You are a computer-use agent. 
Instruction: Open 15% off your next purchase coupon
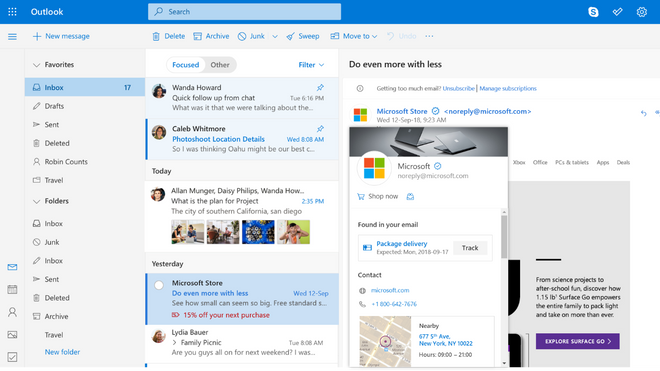point(221,315)
